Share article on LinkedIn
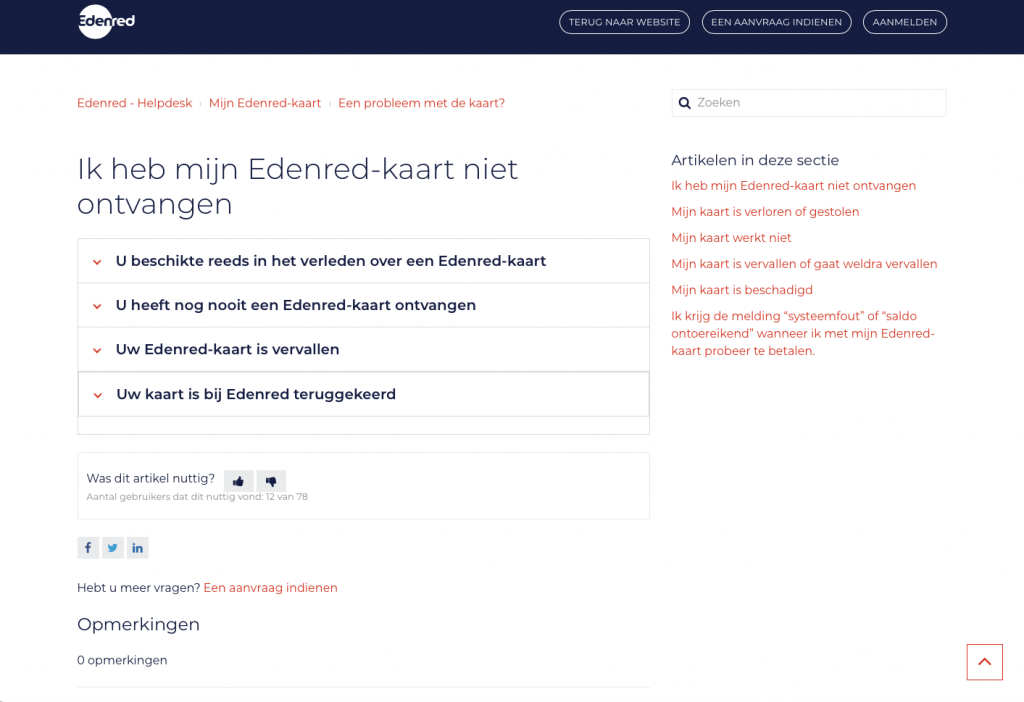 click(x=137, y=547)
